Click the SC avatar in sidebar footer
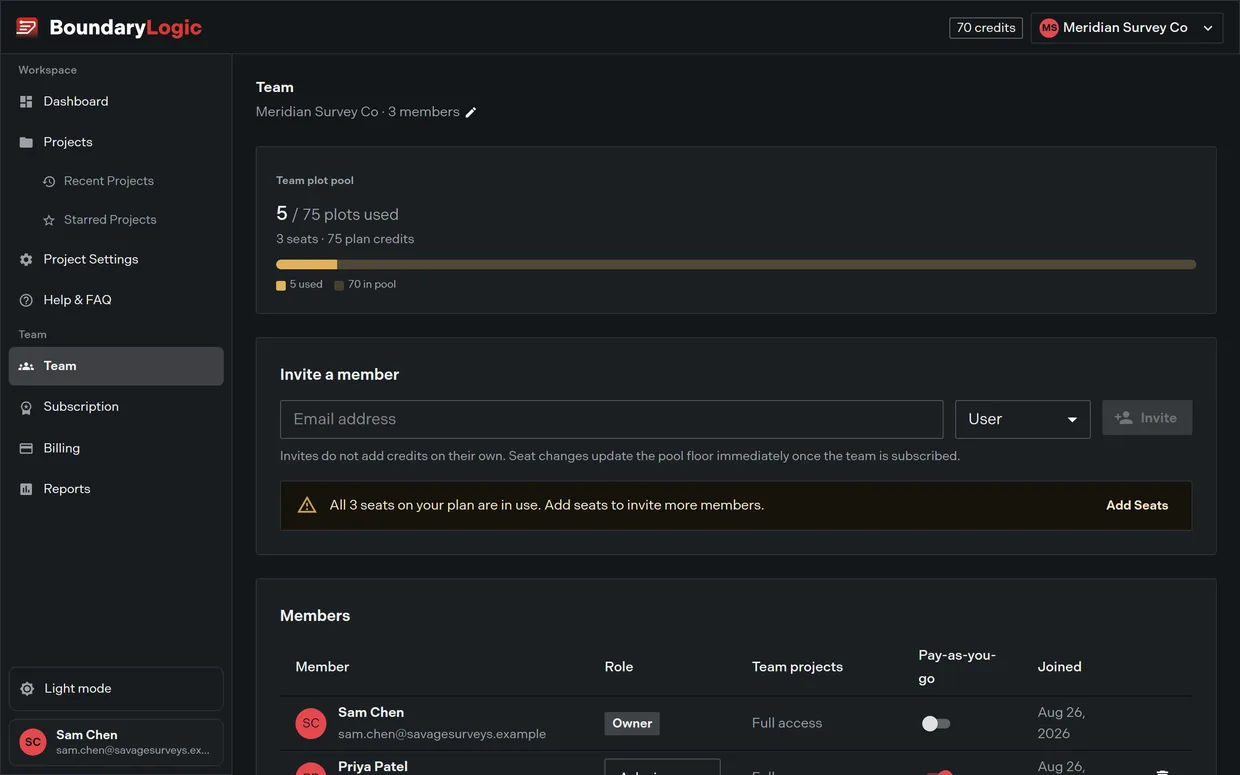This screenshot has height=775, width=1240. tap(33, 742)
